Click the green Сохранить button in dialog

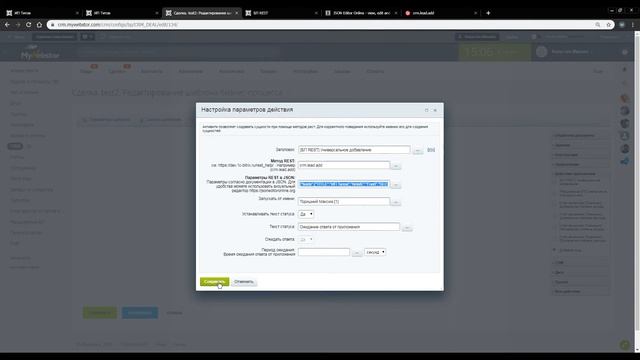tap(214, 282)
